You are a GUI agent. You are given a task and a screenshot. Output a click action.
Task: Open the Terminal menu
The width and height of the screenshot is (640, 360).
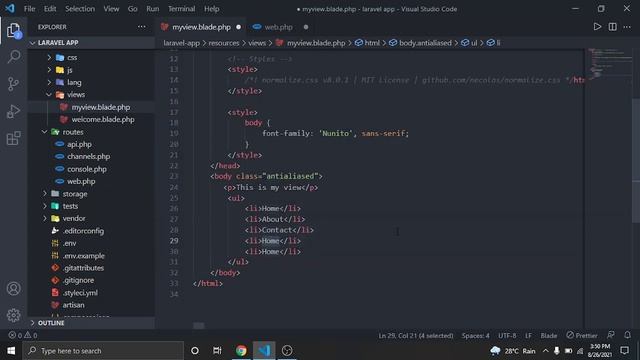pyautogui.click(x=181, y=9)
